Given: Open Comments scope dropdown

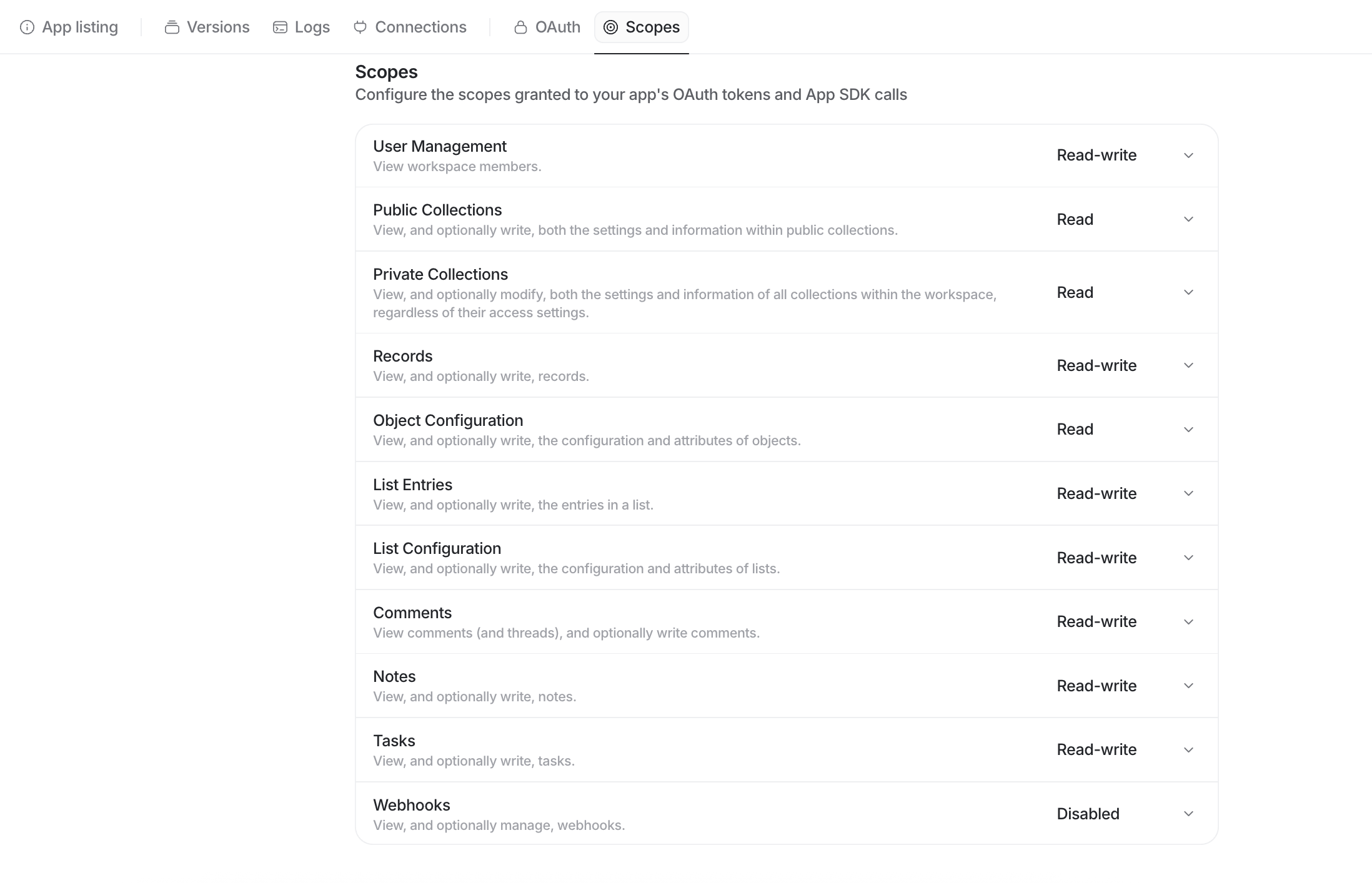Looking at the screenshot, I should click(x=1126, y=621).
